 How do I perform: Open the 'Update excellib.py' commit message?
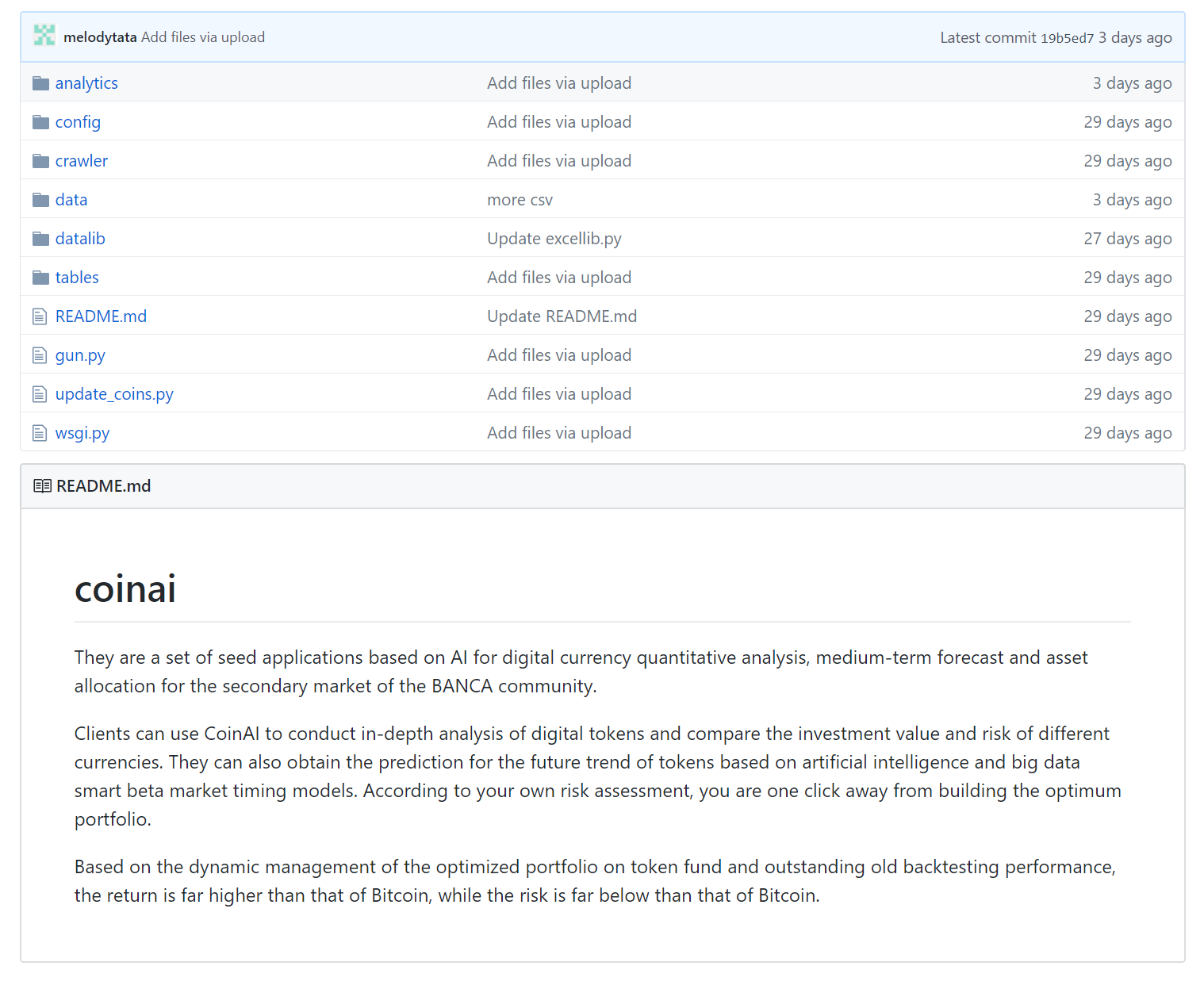pyautogui.click(x=554, y=239)
